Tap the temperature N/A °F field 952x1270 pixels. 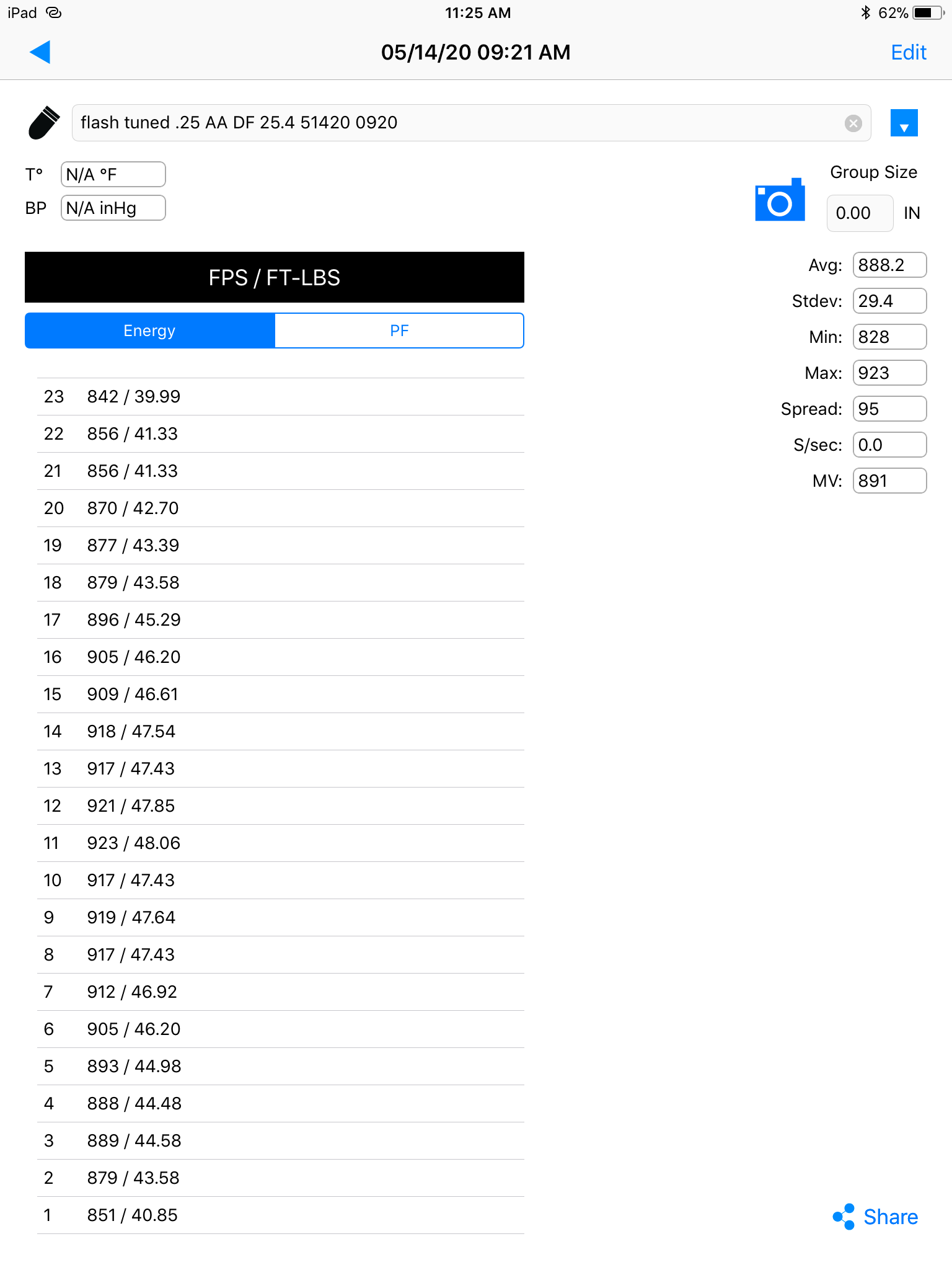[113, 174]
